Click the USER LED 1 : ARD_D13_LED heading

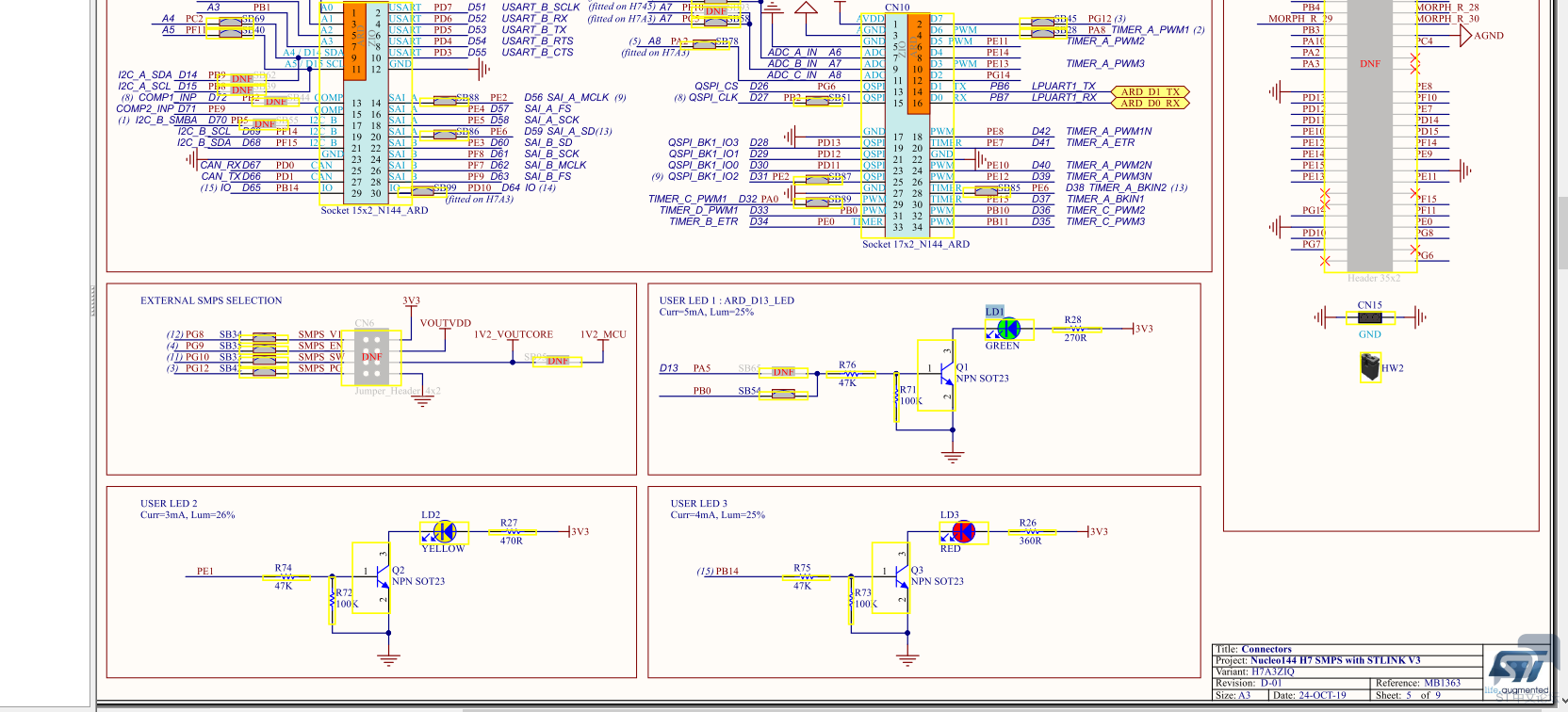coord(727,300)
